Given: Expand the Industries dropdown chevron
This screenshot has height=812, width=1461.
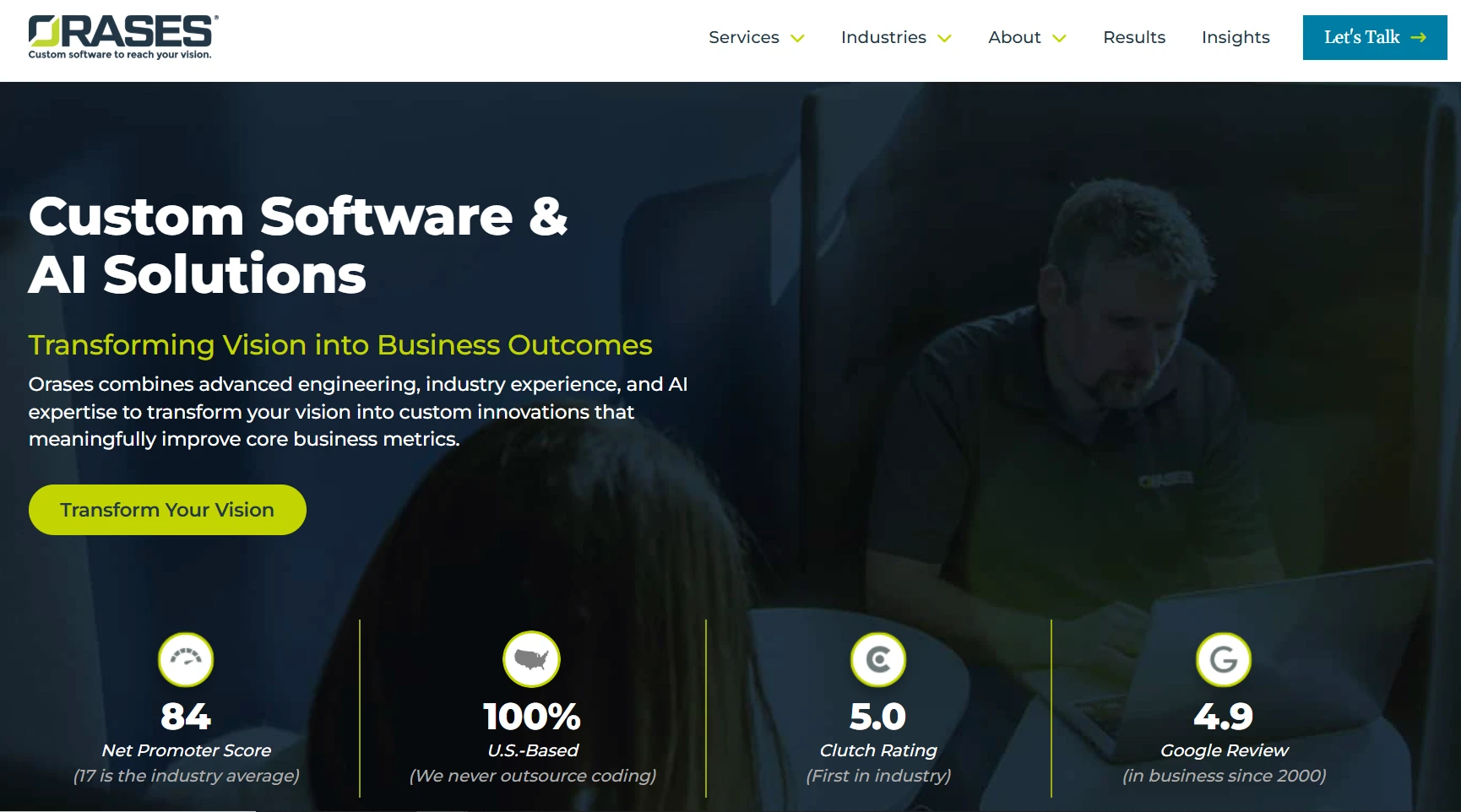Looking at the screenshot, I should (945, 38).
